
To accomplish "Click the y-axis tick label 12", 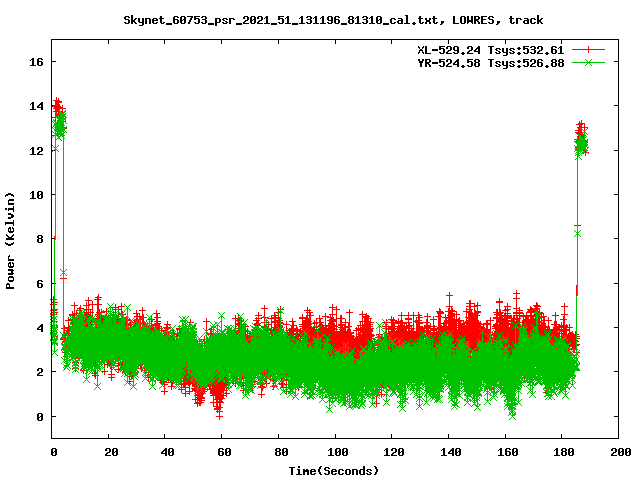I will click(36, 151).
